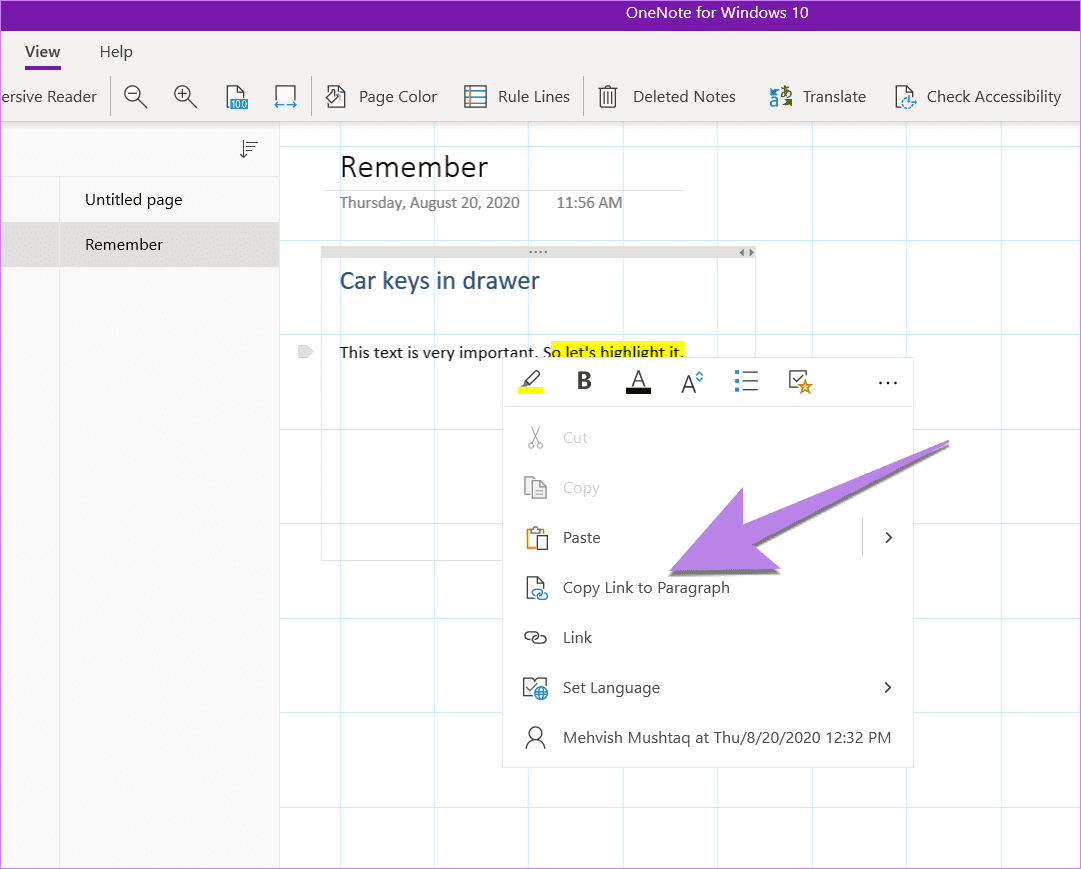Image resolution: width=1081 pixels, height=869 pixels.
Task: Choose Link from context menu
Action: [708, 637]
